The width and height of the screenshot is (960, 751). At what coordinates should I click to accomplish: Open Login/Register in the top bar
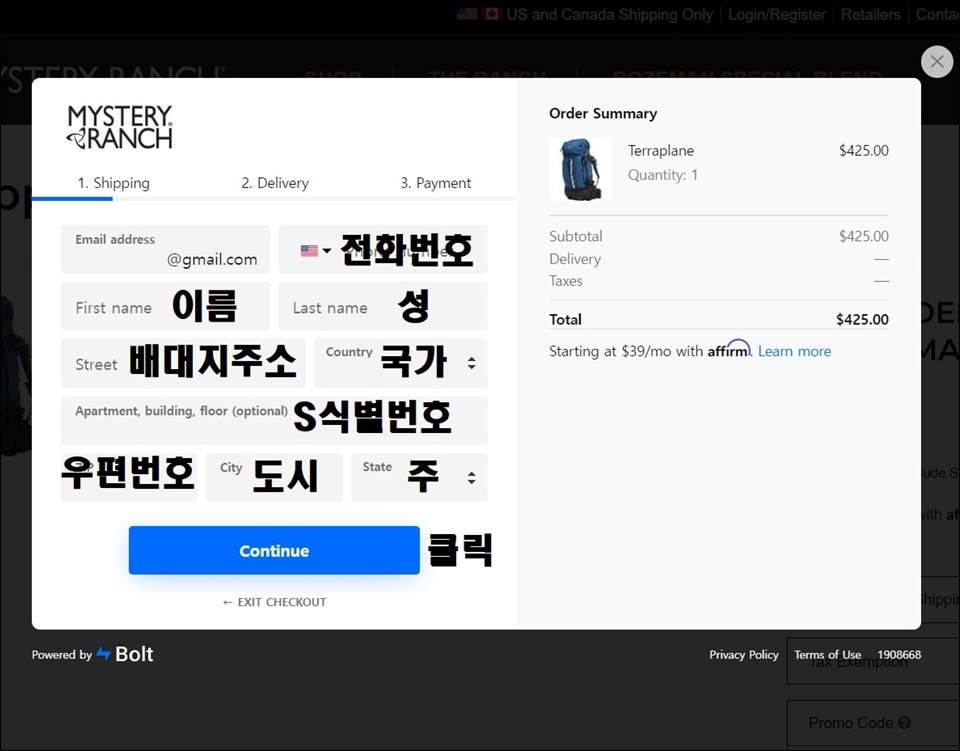[776, 15]
